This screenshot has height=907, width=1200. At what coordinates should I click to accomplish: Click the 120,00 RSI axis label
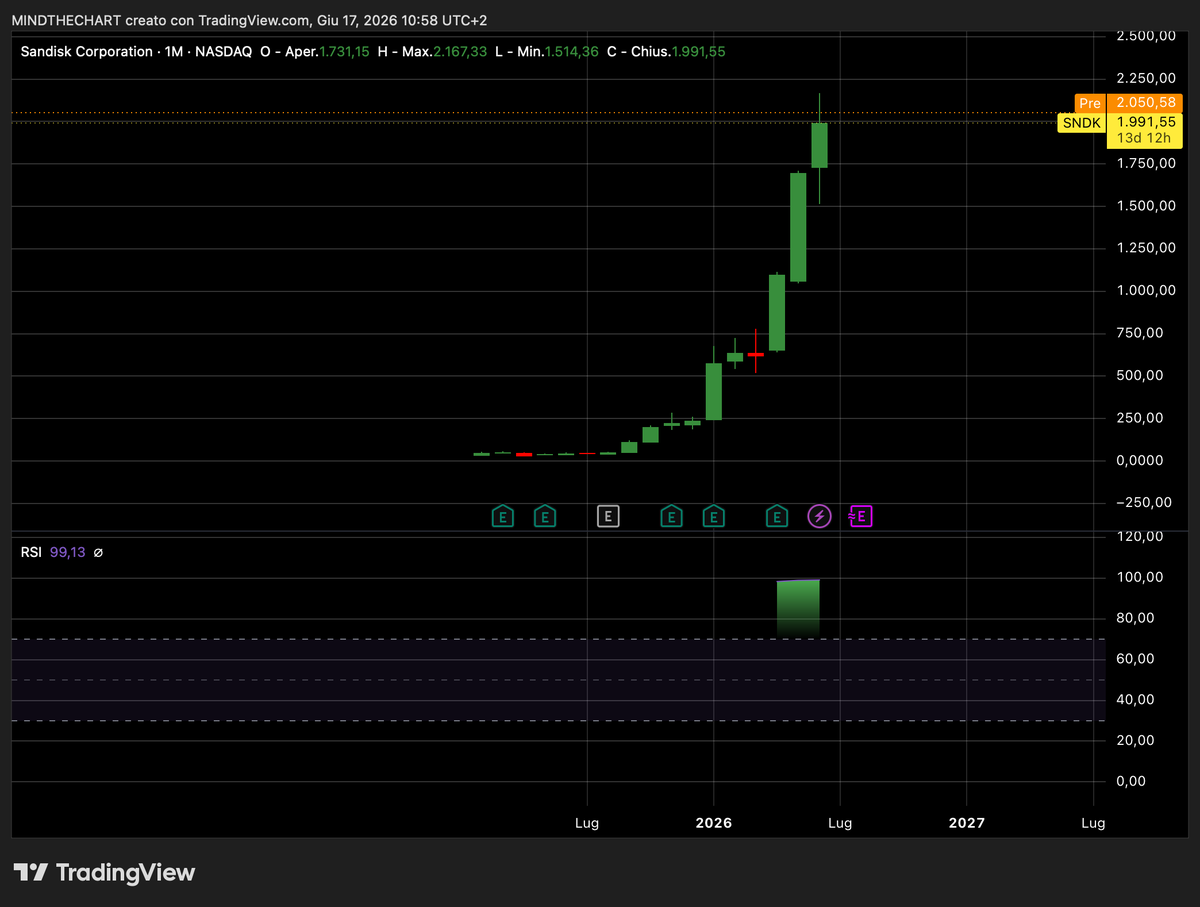click(1140, 537)
